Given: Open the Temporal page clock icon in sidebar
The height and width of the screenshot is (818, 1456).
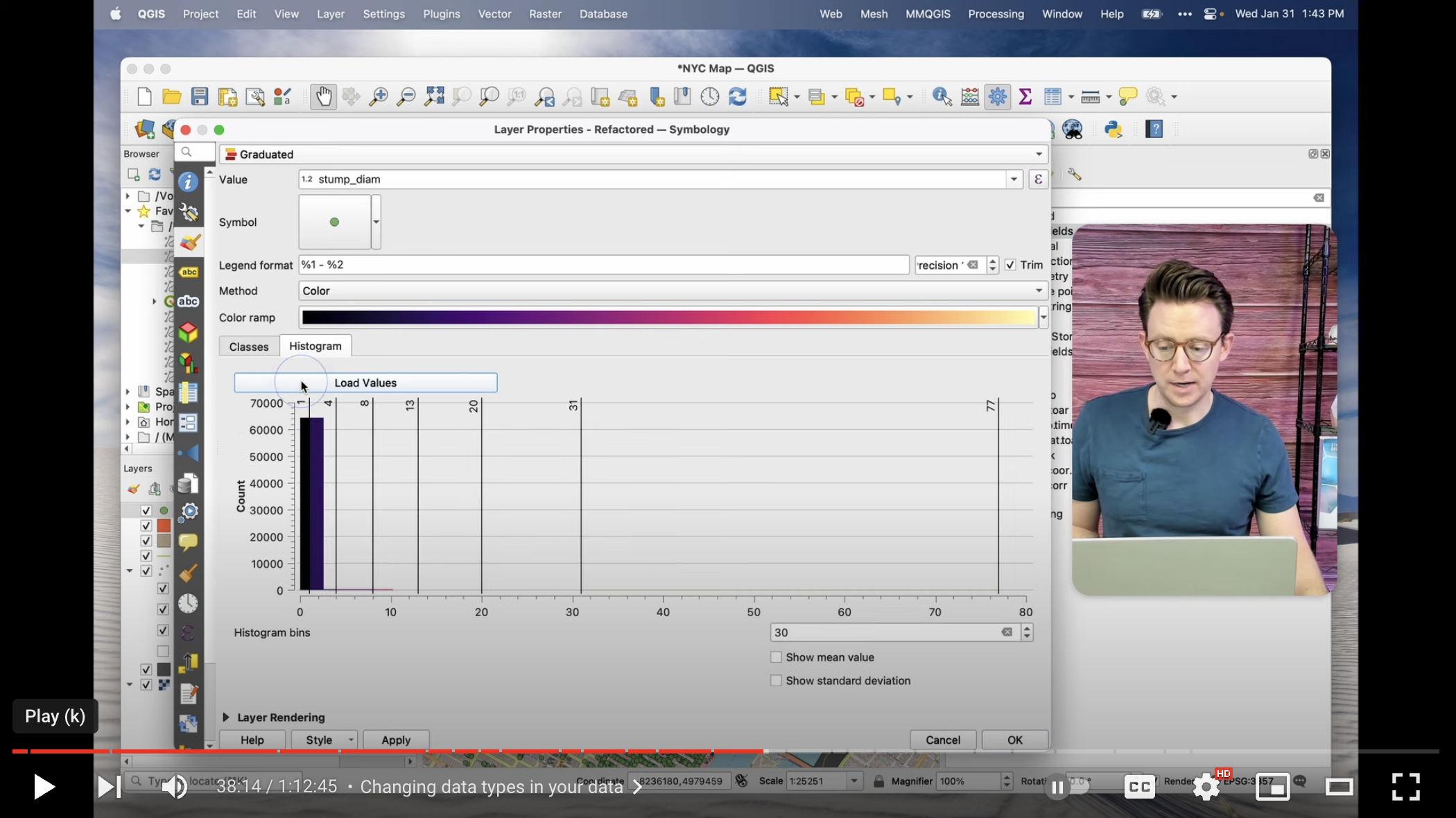Looking at the screenshot, I should (x=188, y=603).
